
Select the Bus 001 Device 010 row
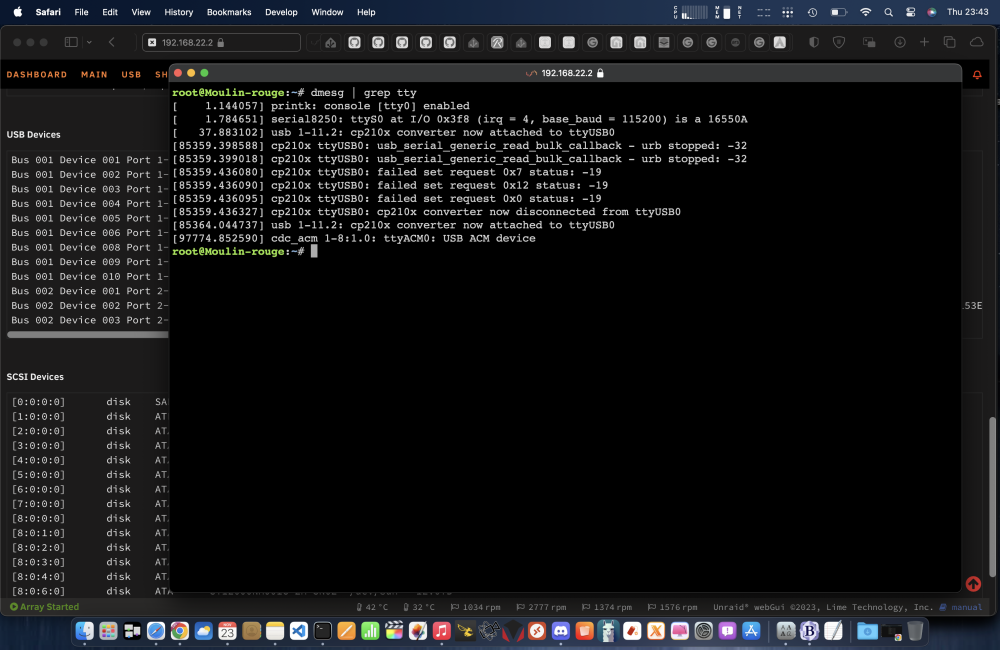(89, 276)
